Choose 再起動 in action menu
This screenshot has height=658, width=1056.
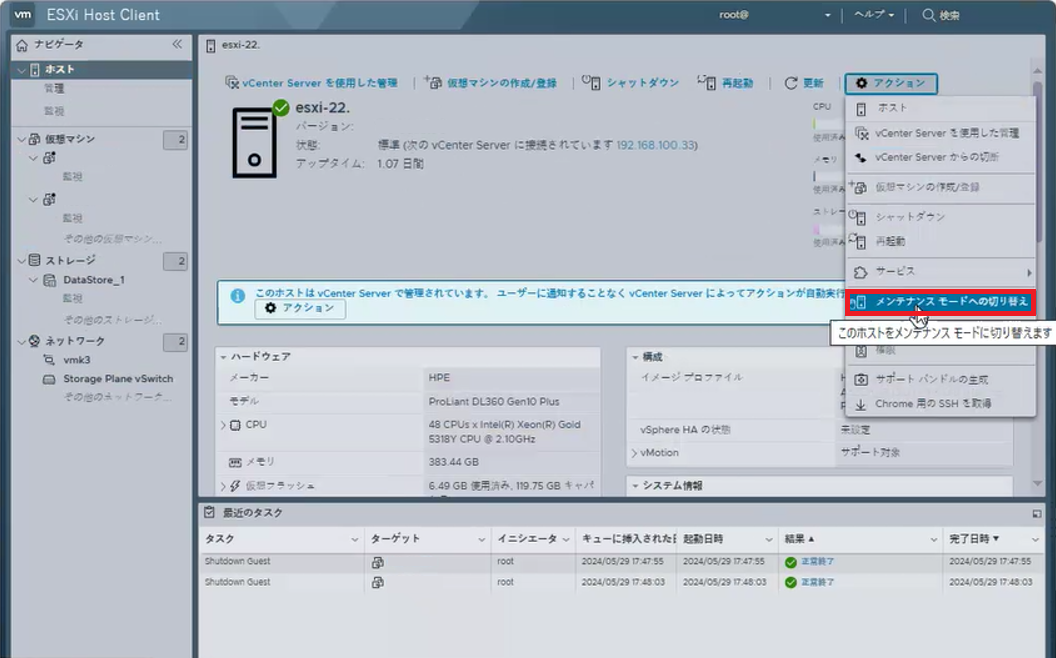[940, 241]
